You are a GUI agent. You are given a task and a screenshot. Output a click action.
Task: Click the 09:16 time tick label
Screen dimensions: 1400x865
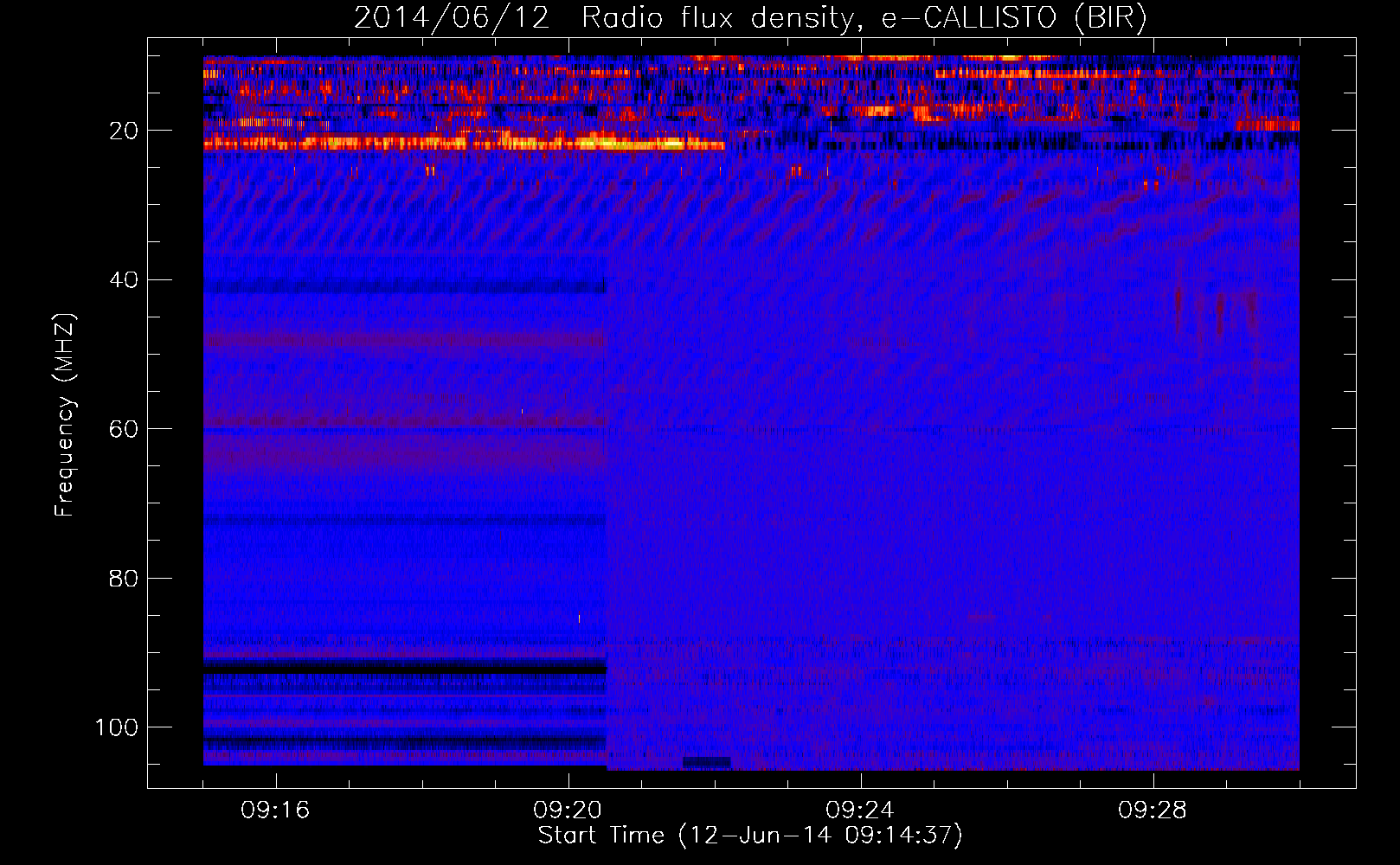coord(275,811)
